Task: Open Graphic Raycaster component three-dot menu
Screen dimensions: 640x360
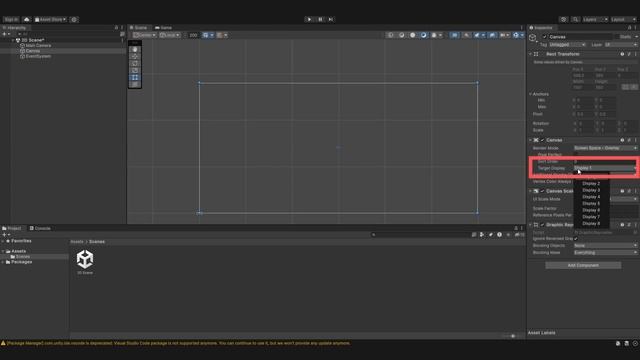Action: (x=636, y=225)
